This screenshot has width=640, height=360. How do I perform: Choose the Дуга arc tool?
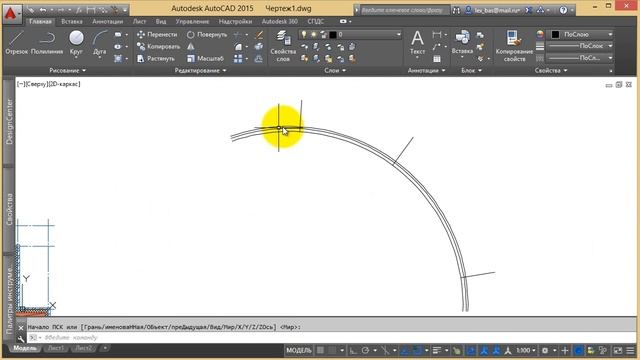coord(100,42)
